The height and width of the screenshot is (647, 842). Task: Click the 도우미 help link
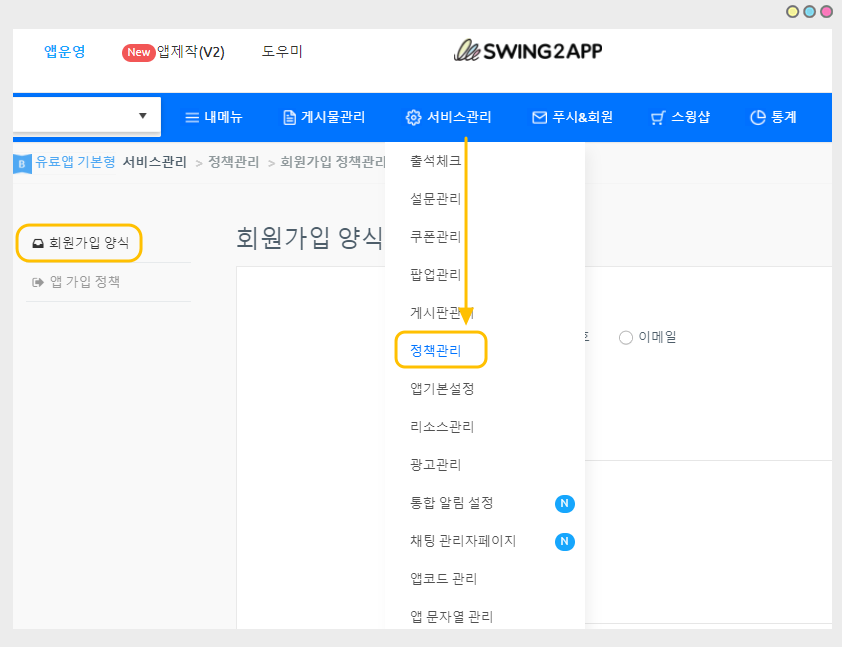(x=282, y=52)
